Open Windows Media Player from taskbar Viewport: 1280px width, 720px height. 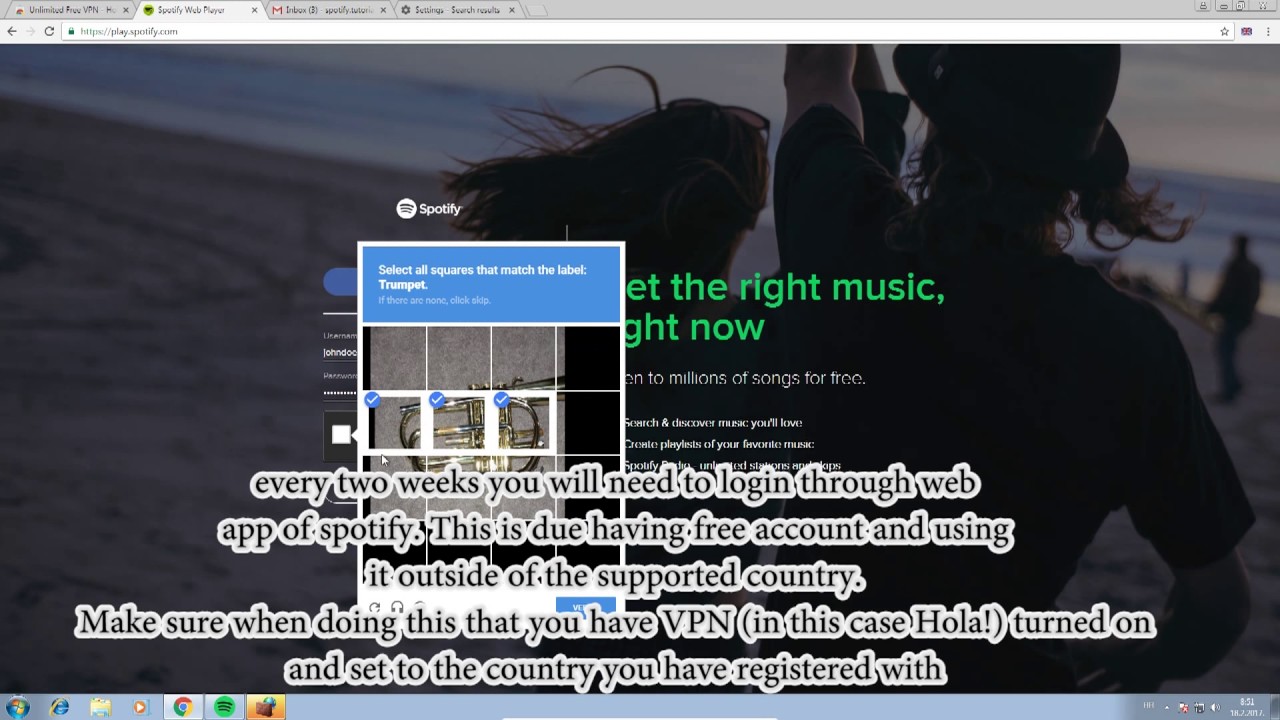click(141, 707)
